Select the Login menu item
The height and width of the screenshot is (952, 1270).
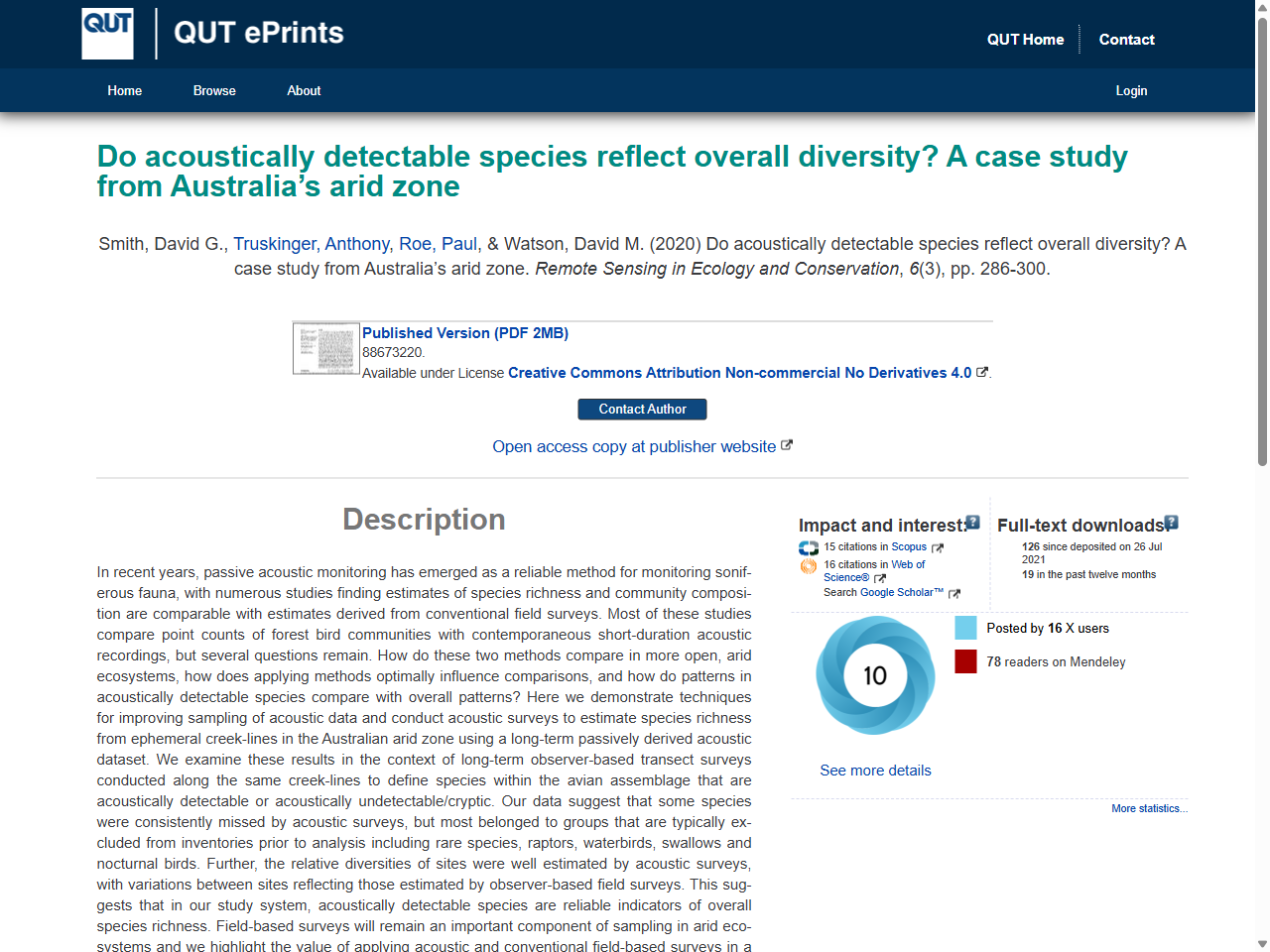1131,90
